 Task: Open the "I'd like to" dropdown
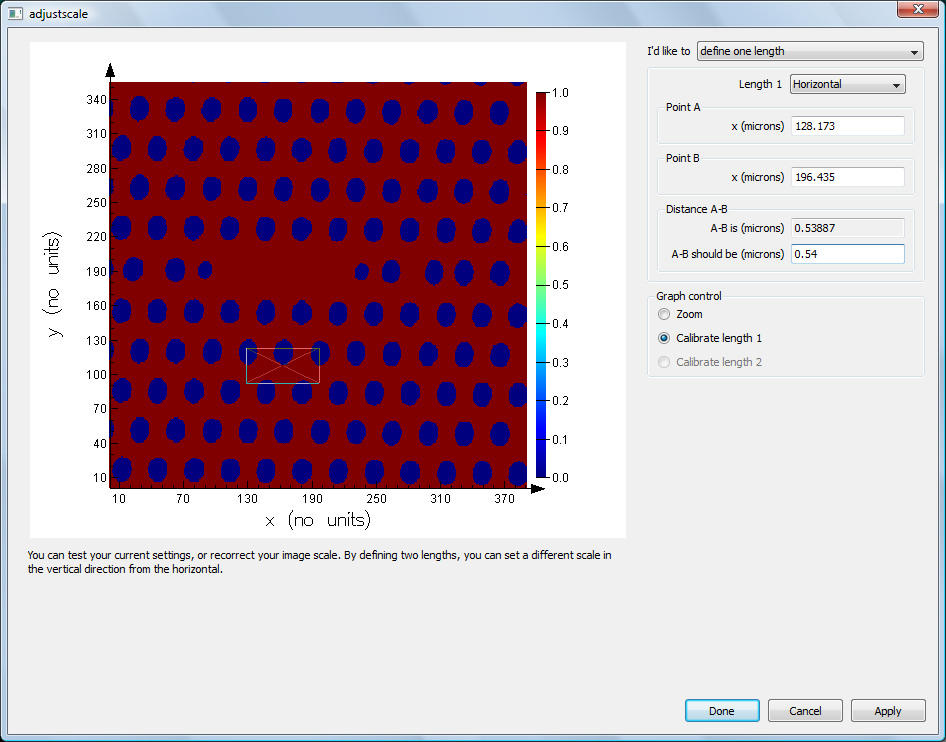click(x=810, y=51)
